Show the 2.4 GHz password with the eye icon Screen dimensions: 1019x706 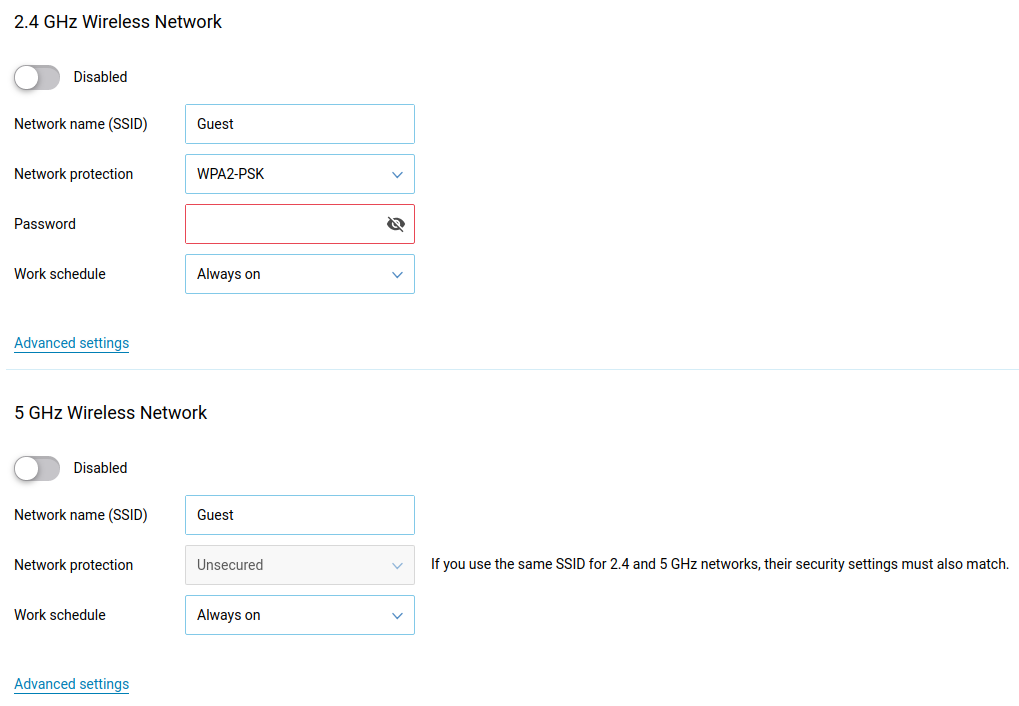[x=395, y=224]
